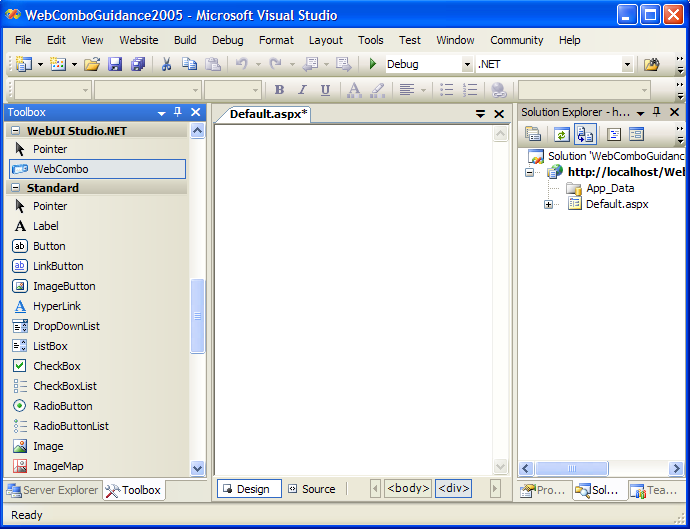Screen dimensions: 690x529
Task: Click the Cut scissors icon
Action: point(166,64)
